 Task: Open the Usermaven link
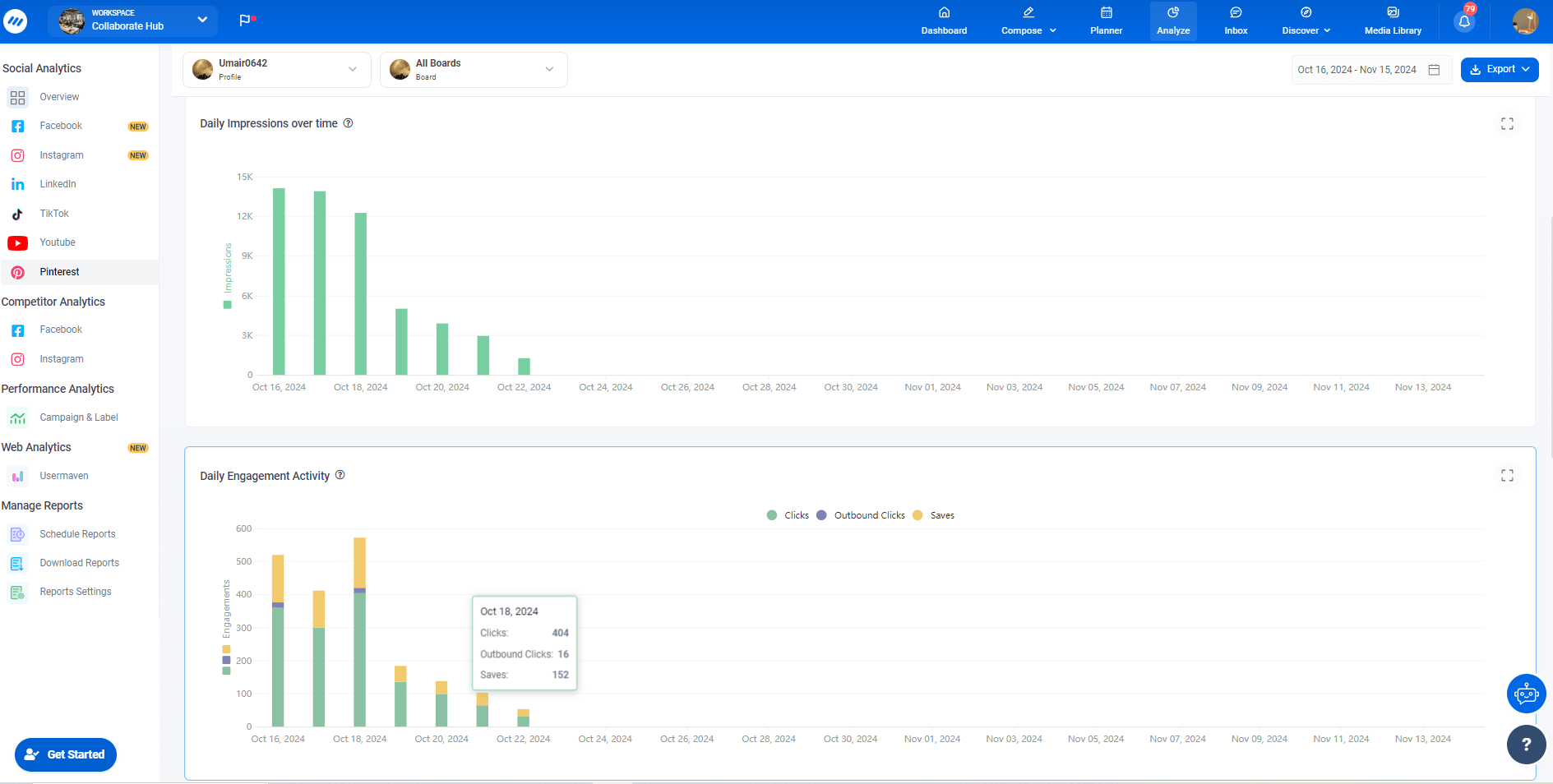[x=64, y=476]
